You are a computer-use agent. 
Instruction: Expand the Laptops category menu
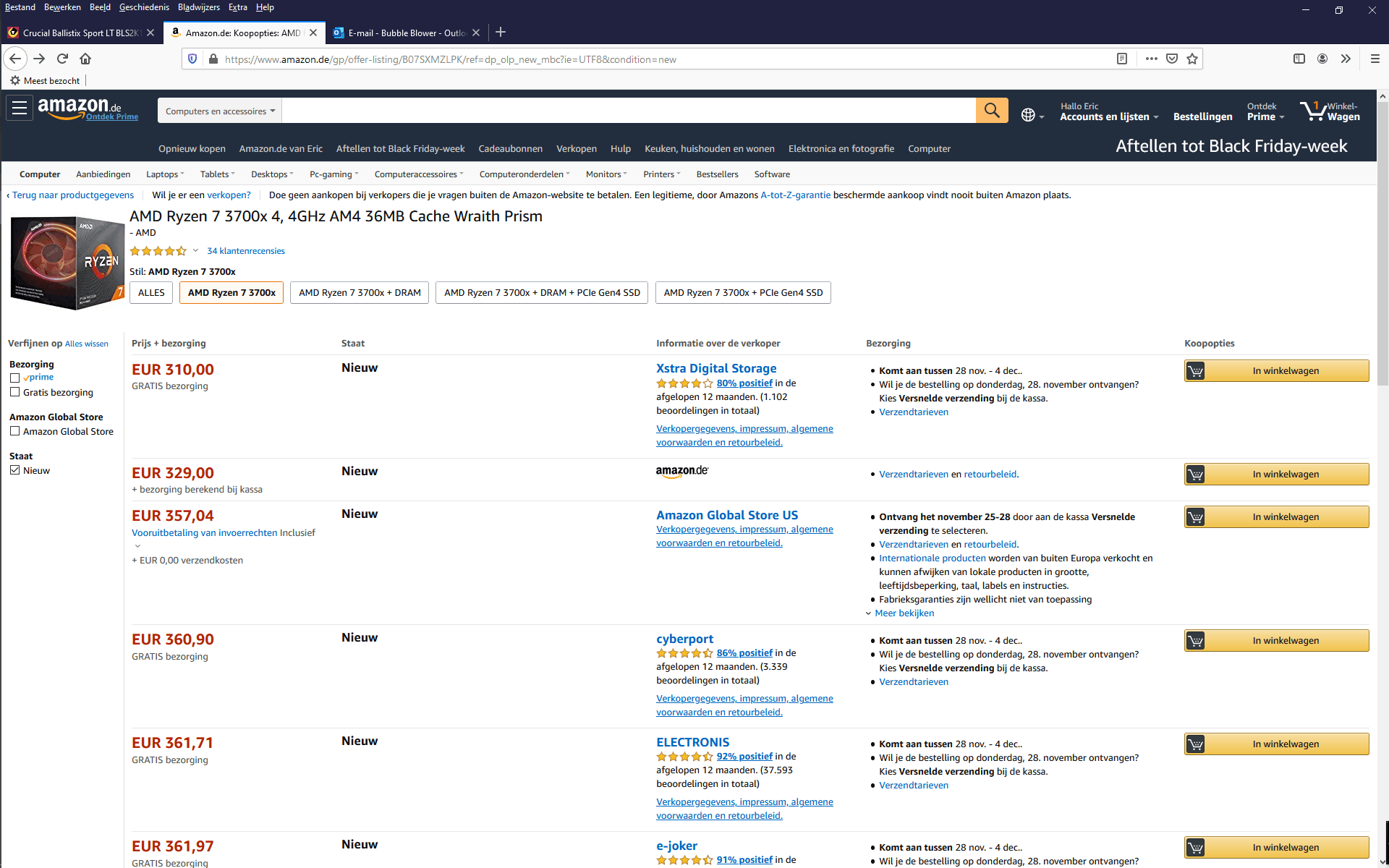click(x=165, y=174)
